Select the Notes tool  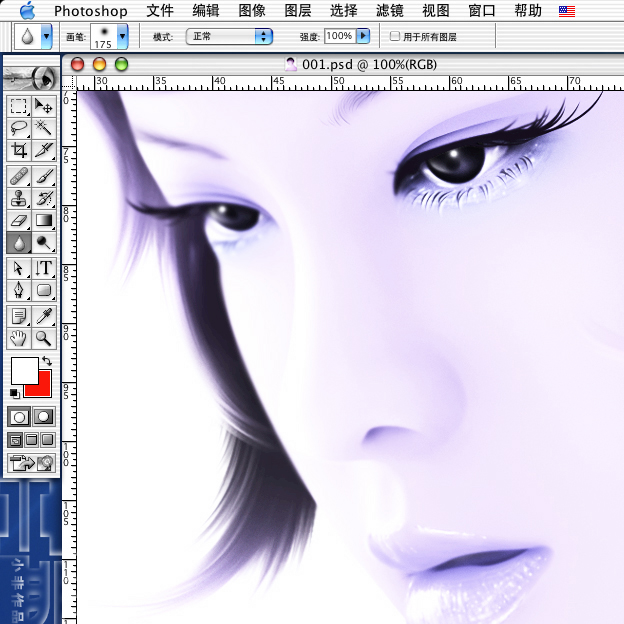pyautogui.click(x=19, y=316)
